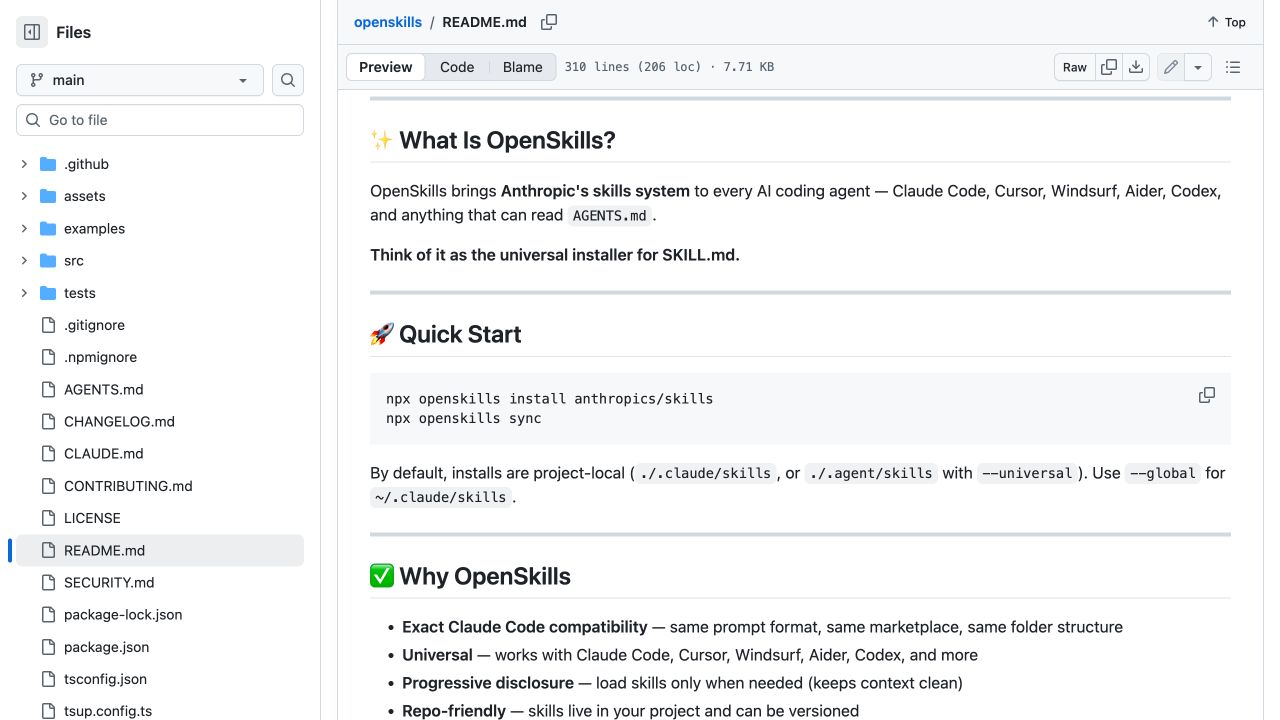1280x720 pixels.
Task: Click the inline AGENTS.md code text
Action: pos(610,215)
